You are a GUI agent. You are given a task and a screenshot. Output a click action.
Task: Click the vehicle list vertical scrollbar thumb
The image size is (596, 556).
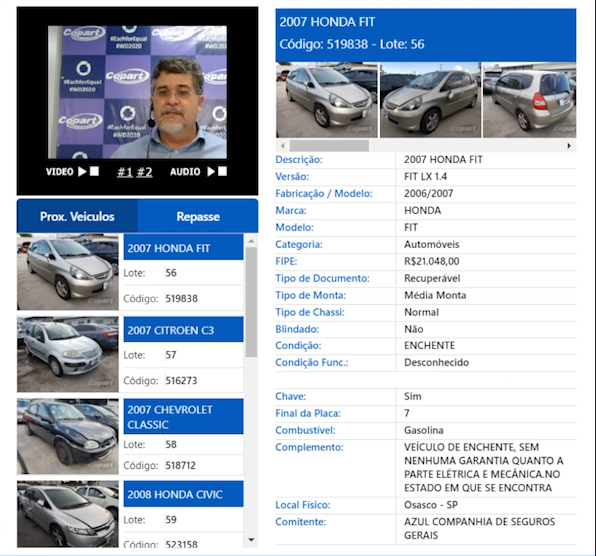tap(251, 302)
